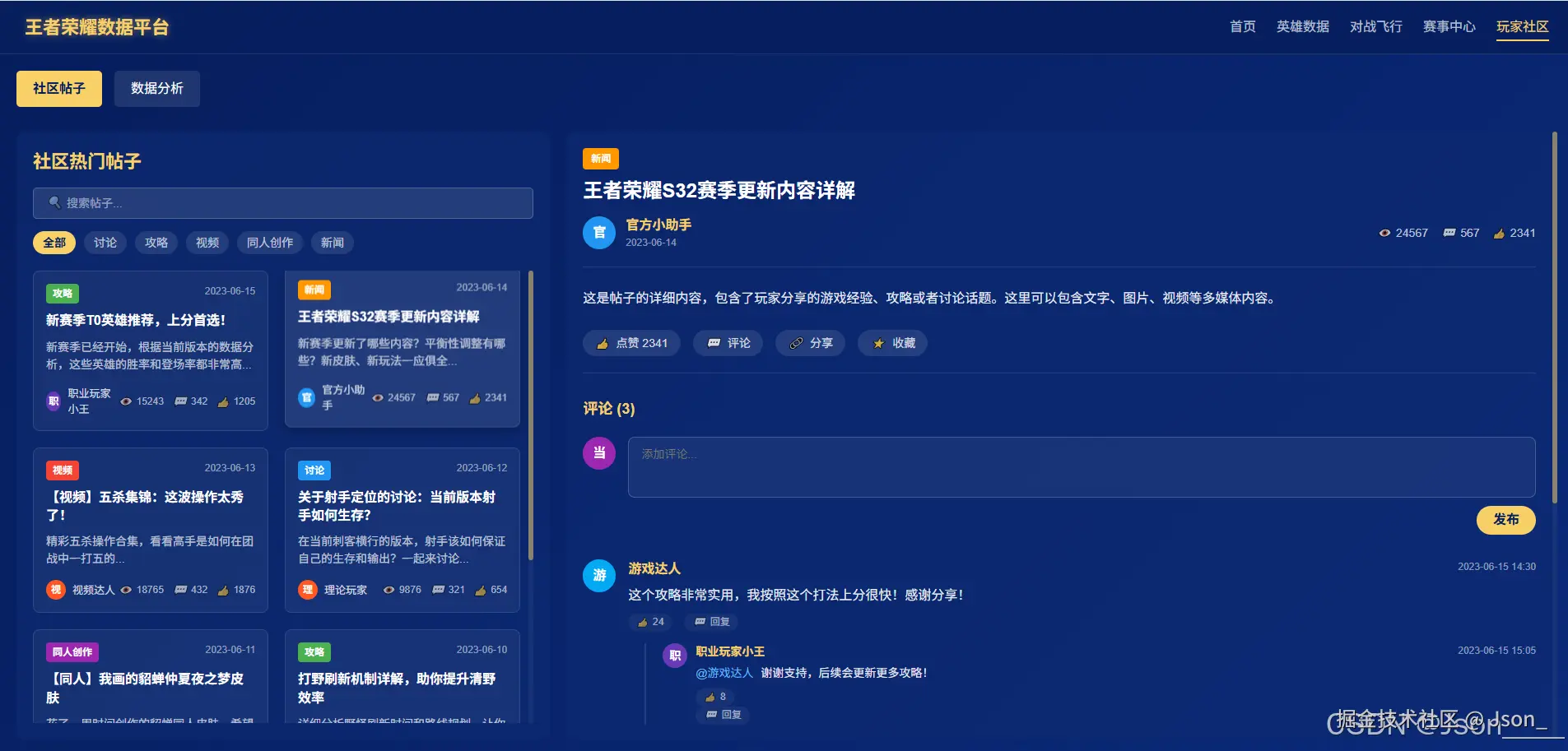Click 官方小助手 avatar on the S32 post card
The image size is (1568, 751).
(x=306, y=397)
